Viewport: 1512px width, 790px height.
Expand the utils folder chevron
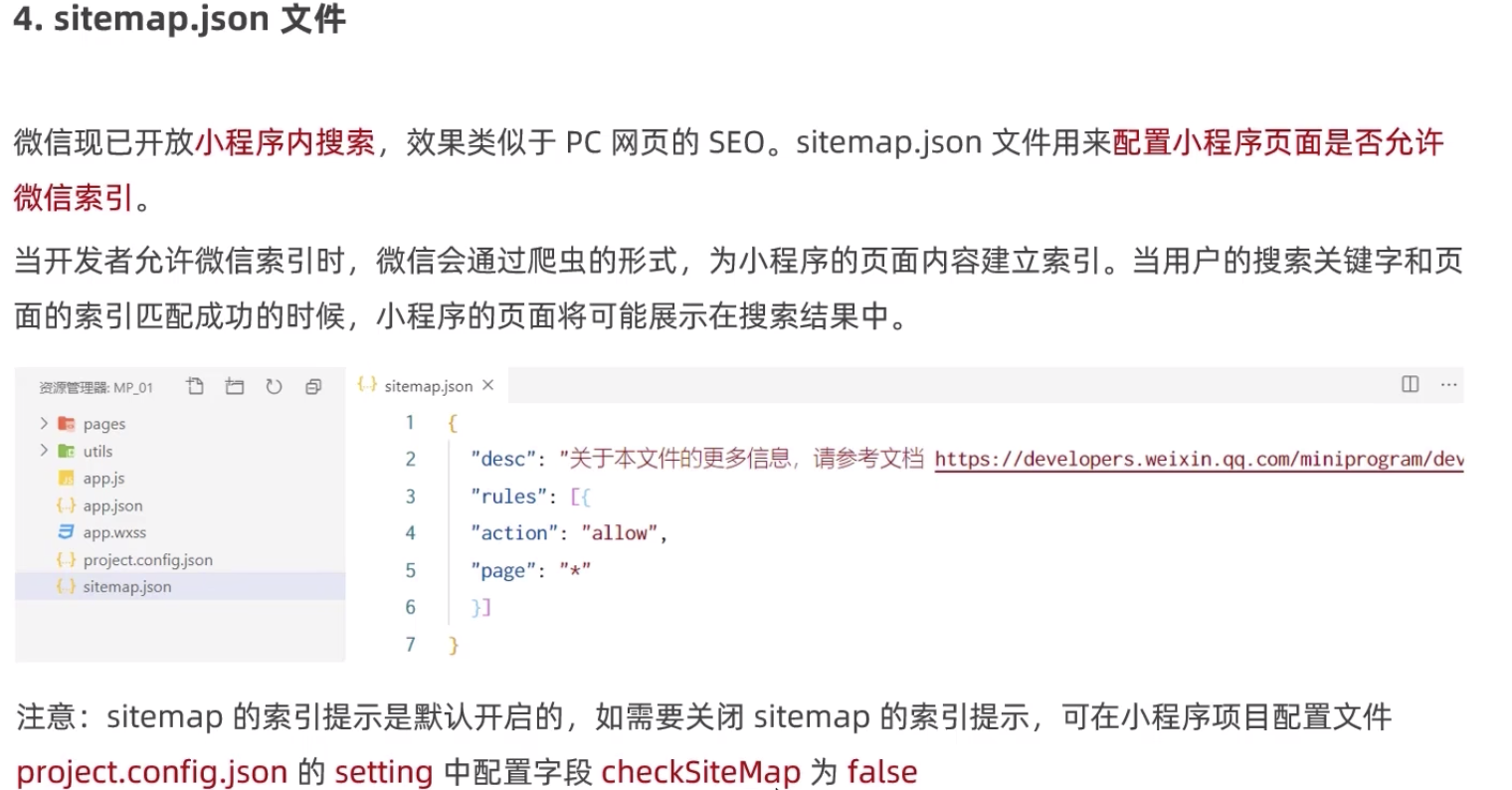[x=44, y=451]
